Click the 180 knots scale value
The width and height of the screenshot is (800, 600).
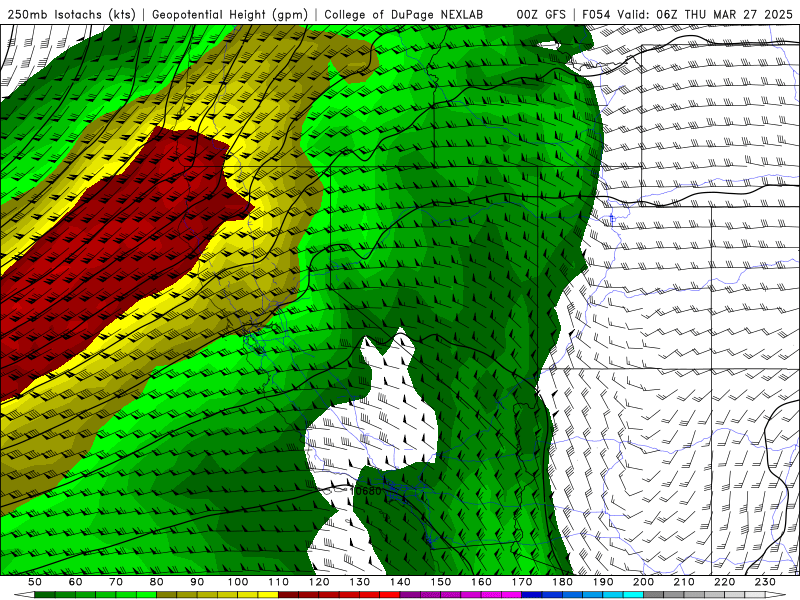562,582
